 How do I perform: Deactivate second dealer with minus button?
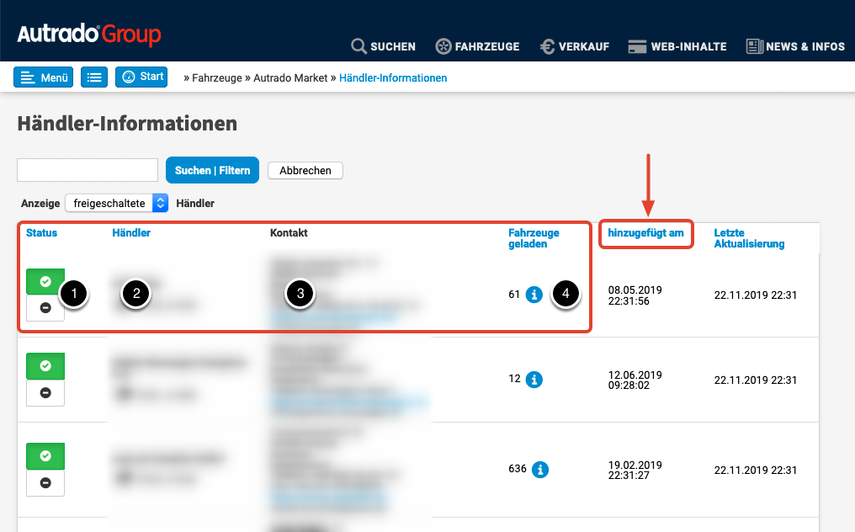pyautogui.click(x=45, y=393)
